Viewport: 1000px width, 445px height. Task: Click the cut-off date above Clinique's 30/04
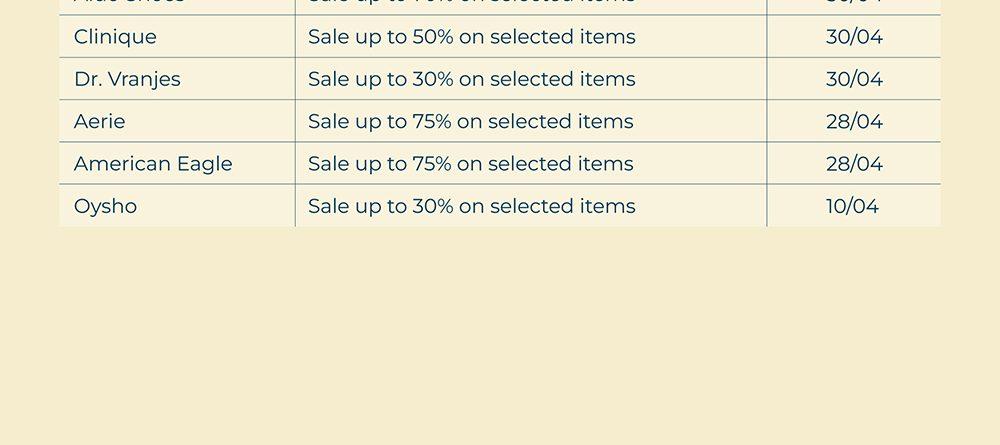coord(854,4)
